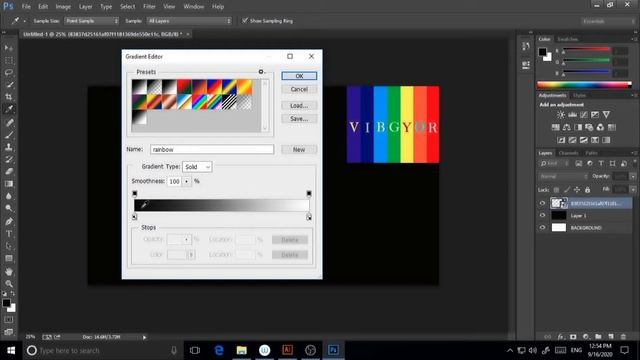
Task: Select the Horizontal Type tool
Action: point(9,234)
